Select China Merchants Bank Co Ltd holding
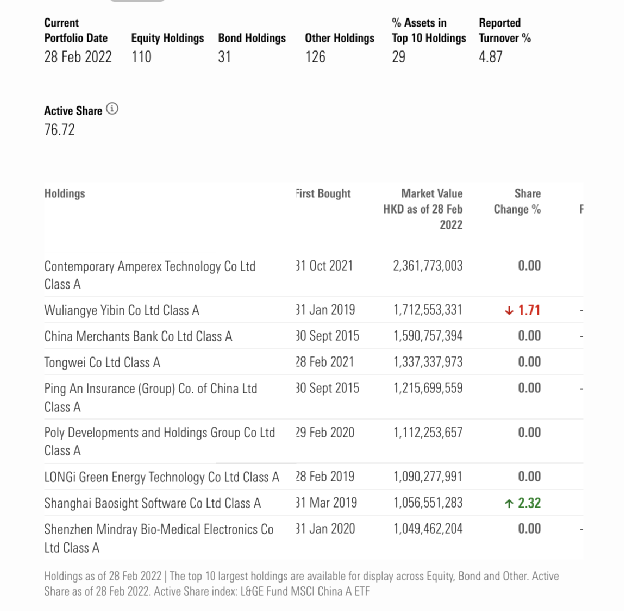The width and height of the screenshot is (624, 611). [x=138, y=336]
